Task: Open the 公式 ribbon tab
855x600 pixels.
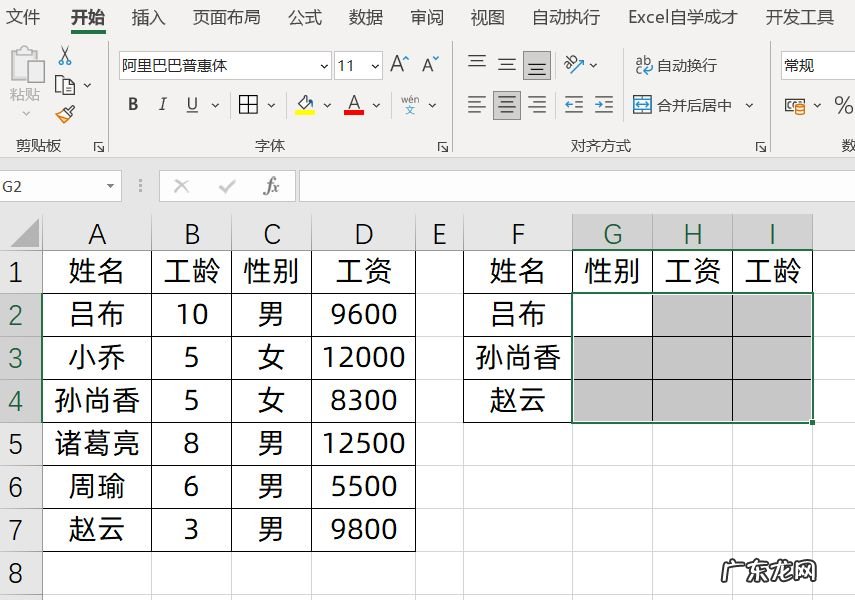Action: 305,17
